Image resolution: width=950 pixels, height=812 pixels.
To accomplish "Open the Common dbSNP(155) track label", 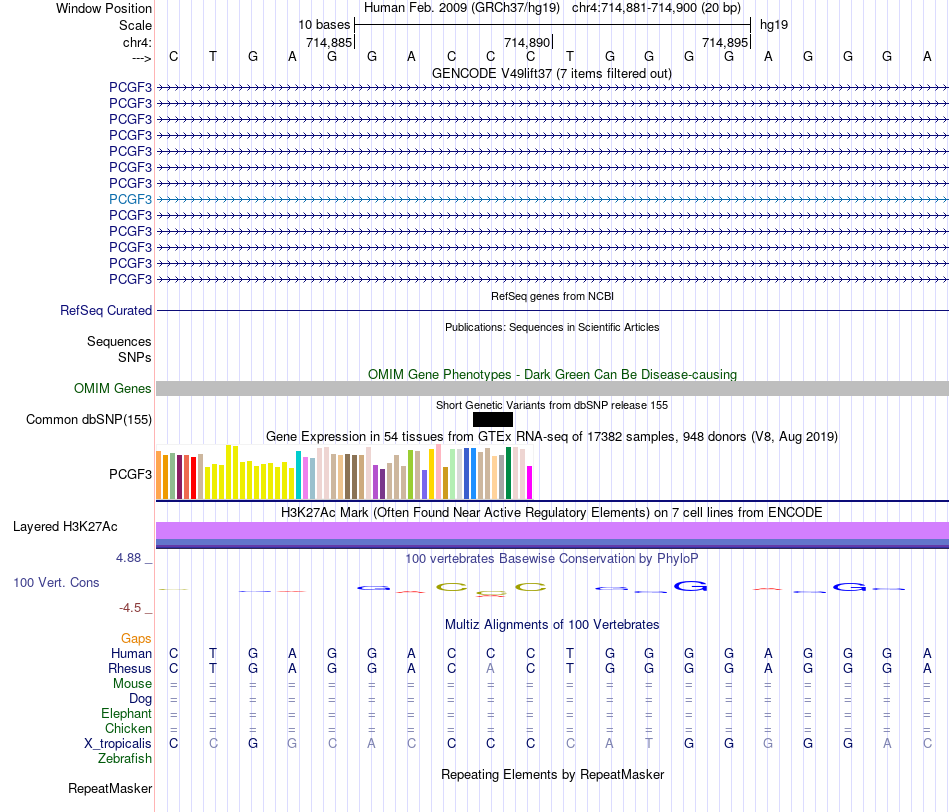I will [89, 419].
